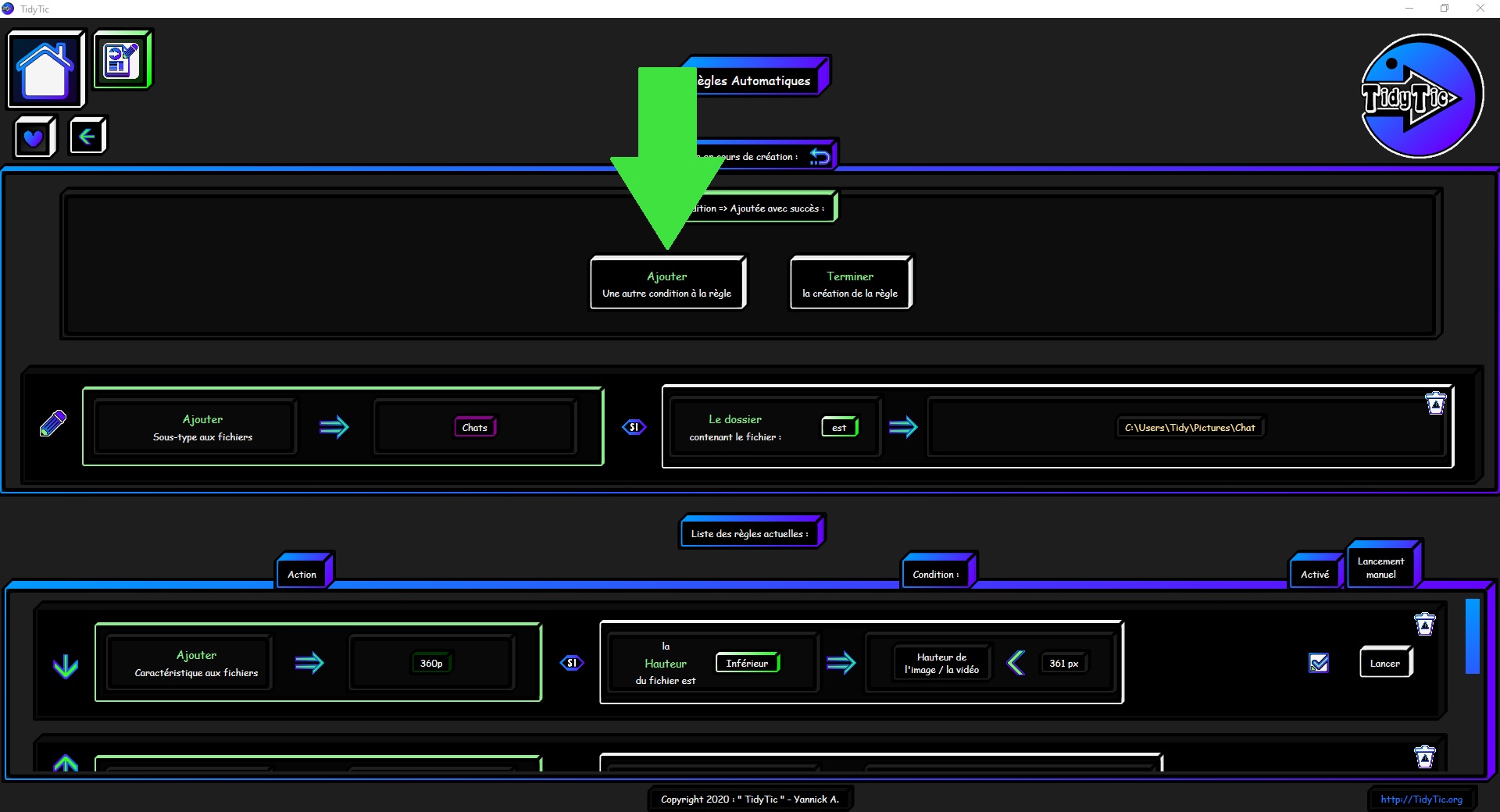Click the pencil edit icon for the rule
The height and width of the screenshot is (812, 1500).
click(x=53, y=424)
